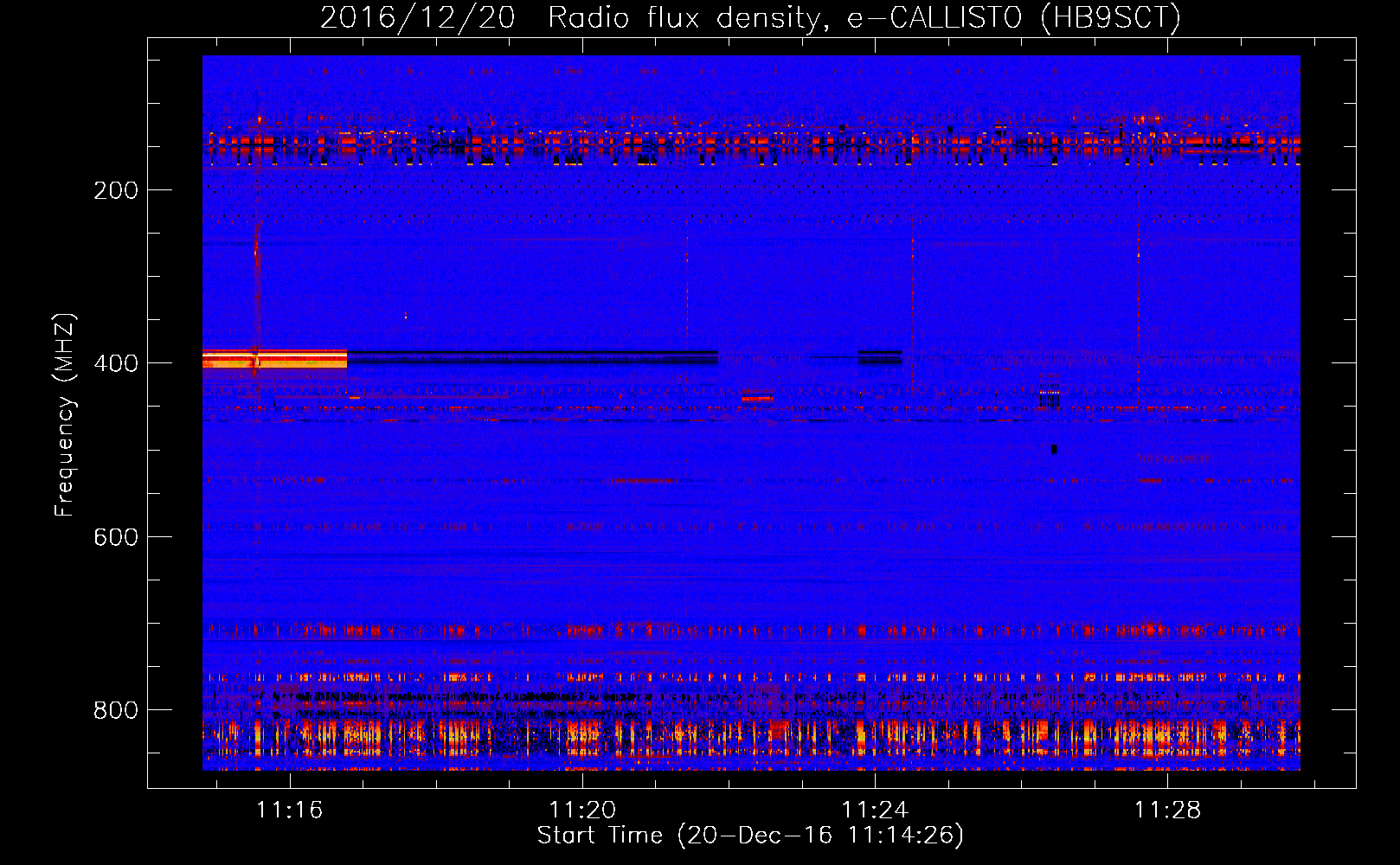The image size is (1400, 865).
Task: Click the 11:24 time tick label
Action: click(x=876, y=810)
